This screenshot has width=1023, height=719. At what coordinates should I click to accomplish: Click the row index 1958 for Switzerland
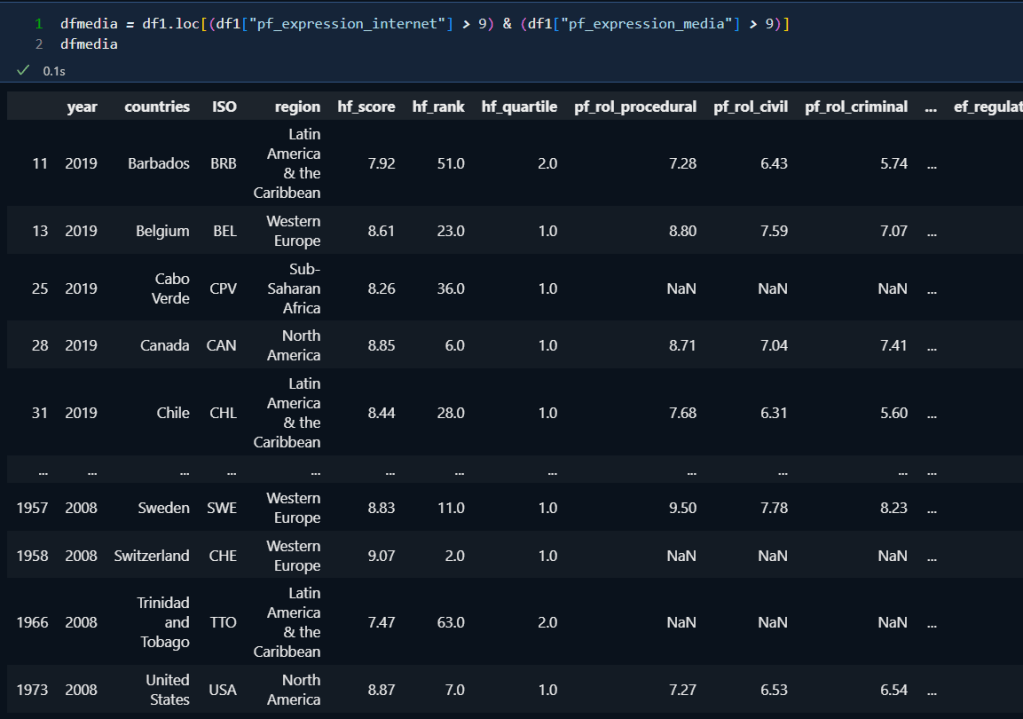[x=33, y=556]
